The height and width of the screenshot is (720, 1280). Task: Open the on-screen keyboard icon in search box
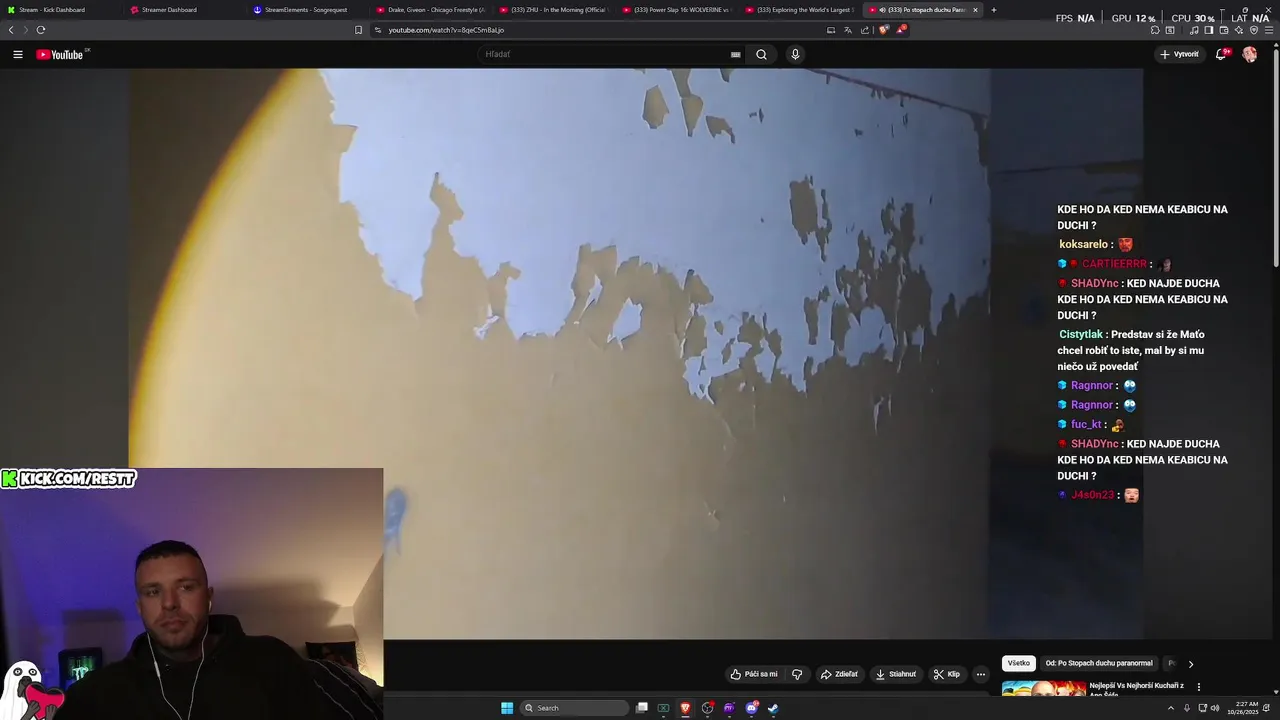pos(735,55)
